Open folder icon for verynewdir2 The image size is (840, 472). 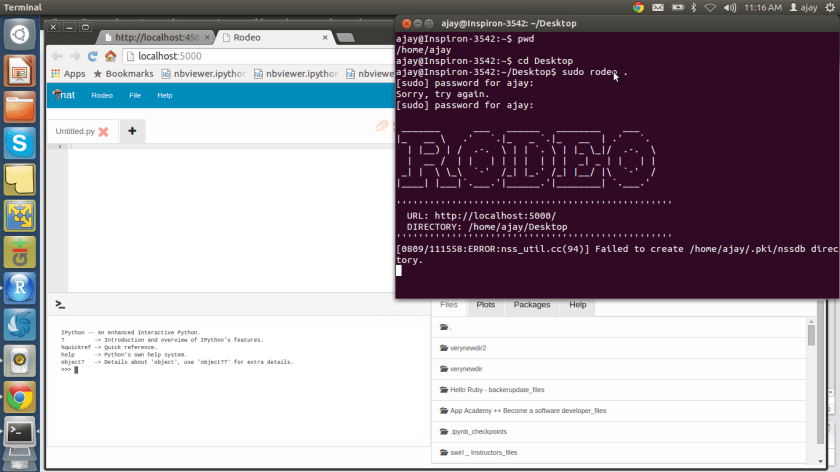point(444,348)
